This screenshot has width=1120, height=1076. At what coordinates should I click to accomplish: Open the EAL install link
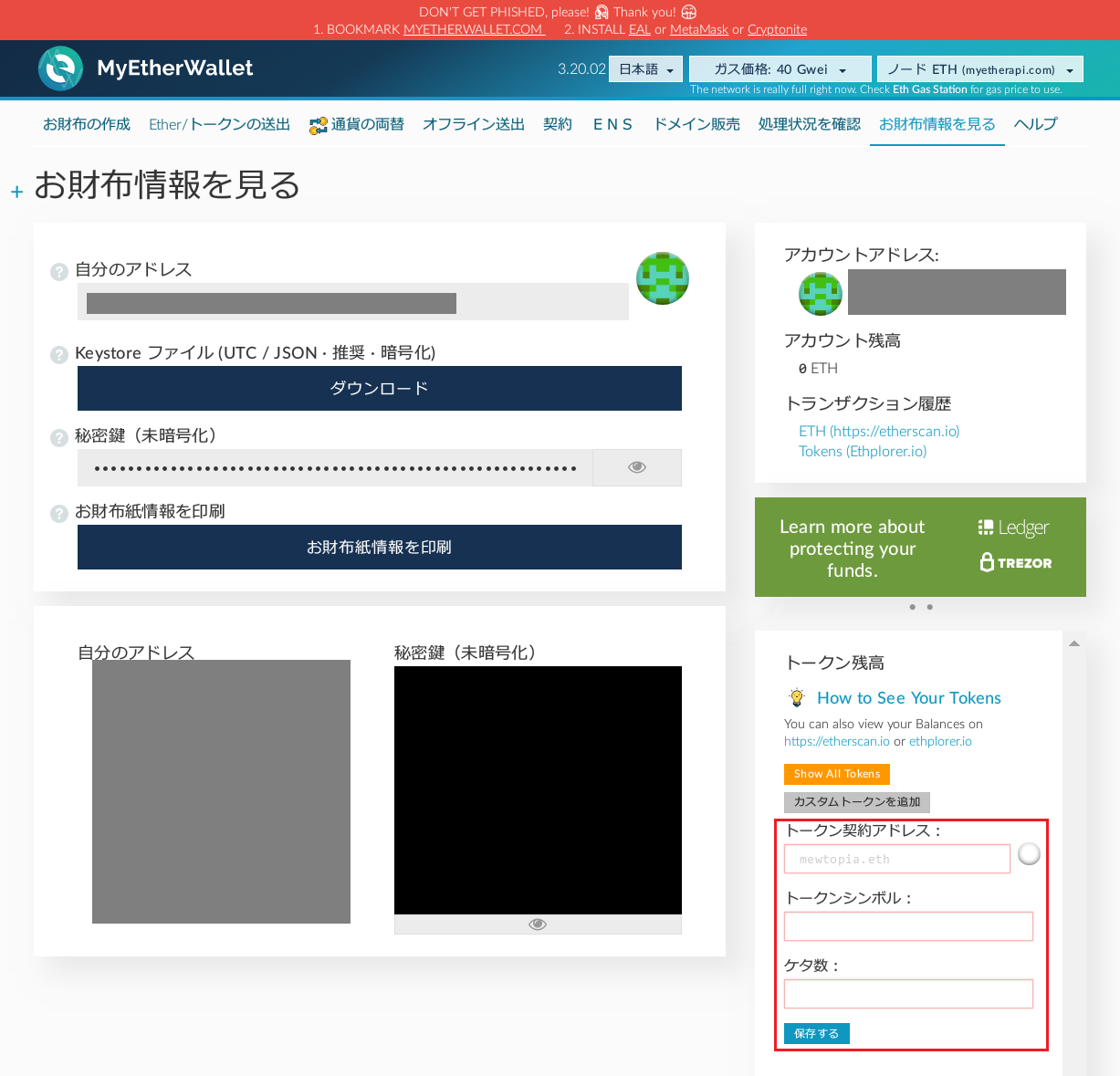(640, 29)
